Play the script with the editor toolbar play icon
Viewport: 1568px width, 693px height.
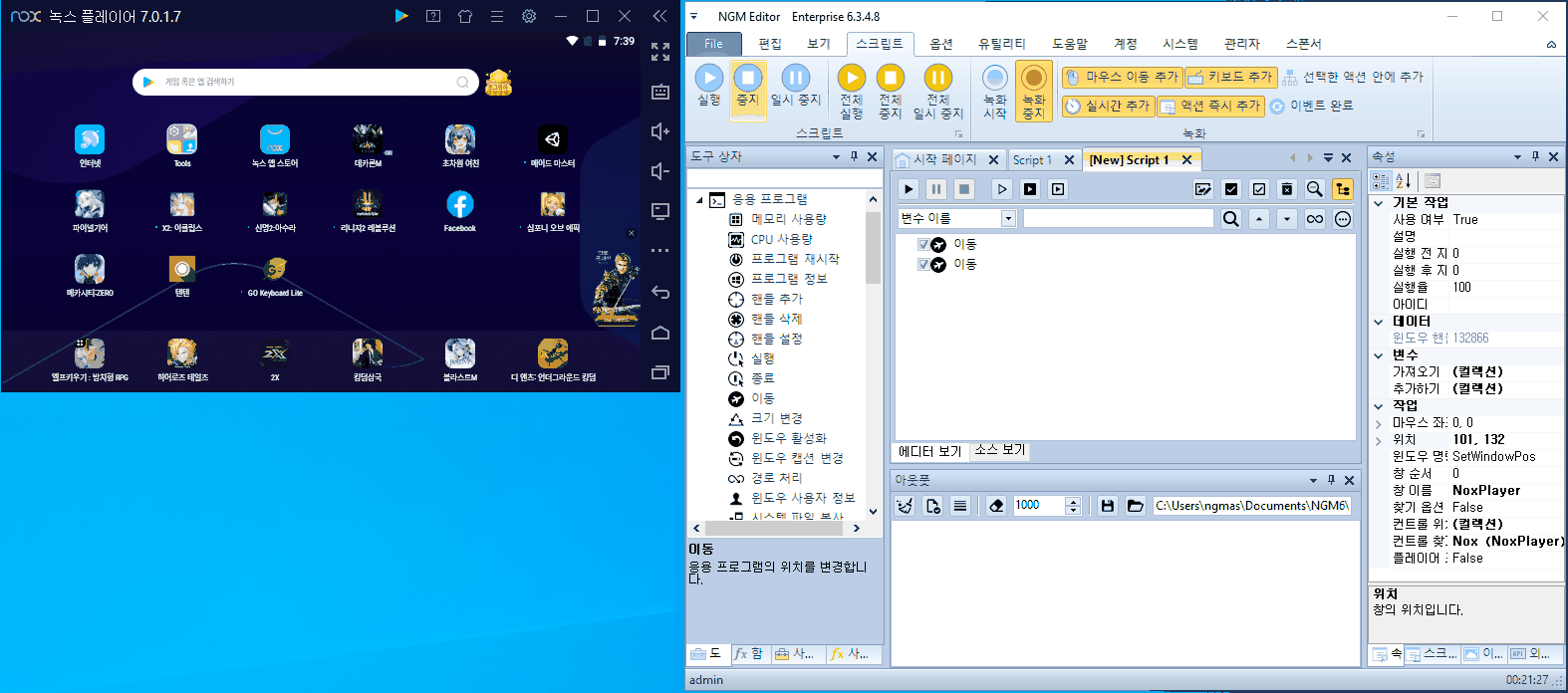tap(909, 189)
